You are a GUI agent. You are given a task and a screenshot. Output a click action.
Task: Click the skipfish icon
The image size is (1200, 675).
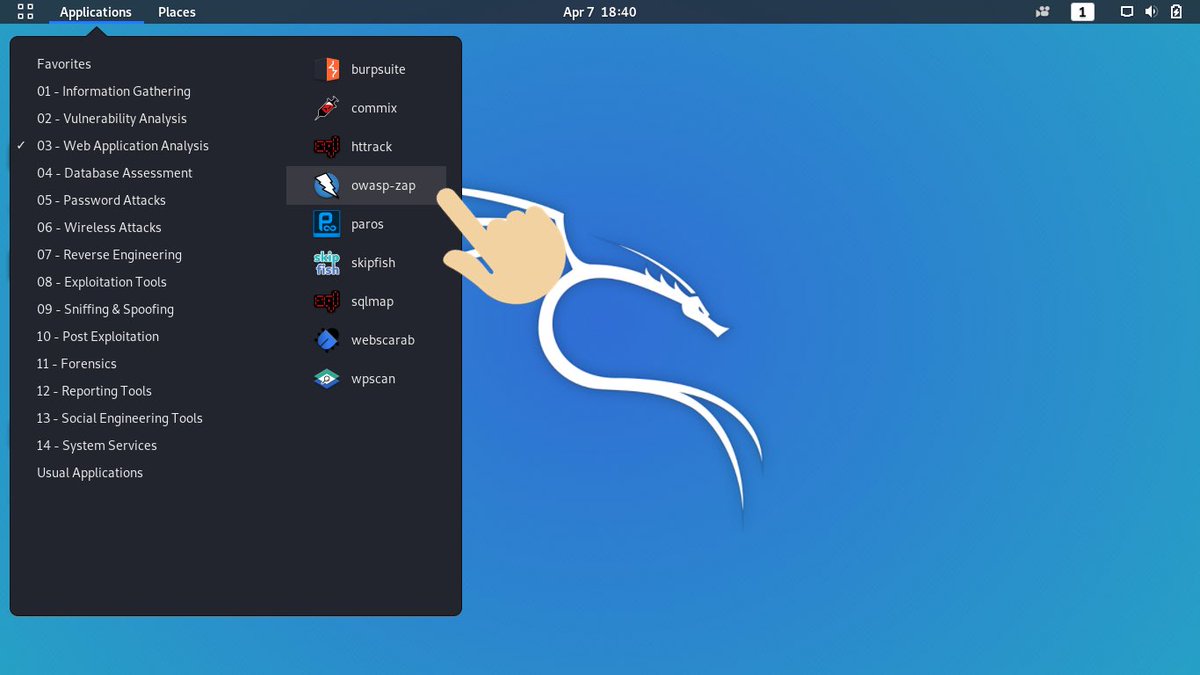pyautogui.click(x=327, y=263)
